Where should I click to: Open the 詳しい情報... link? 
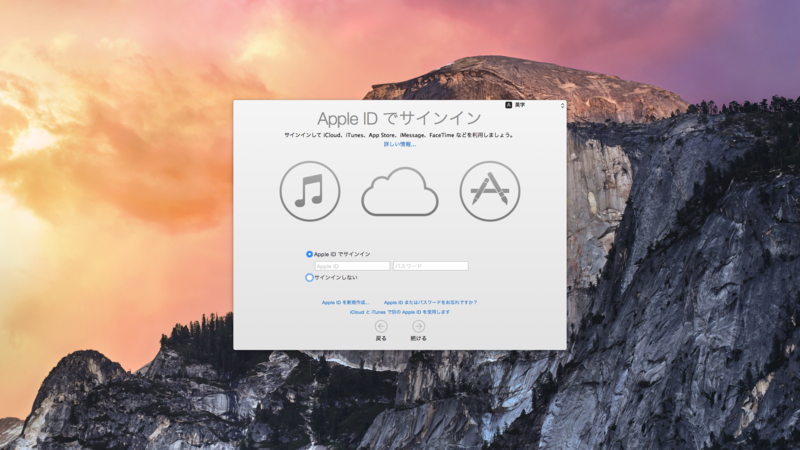tap(400, 144)
